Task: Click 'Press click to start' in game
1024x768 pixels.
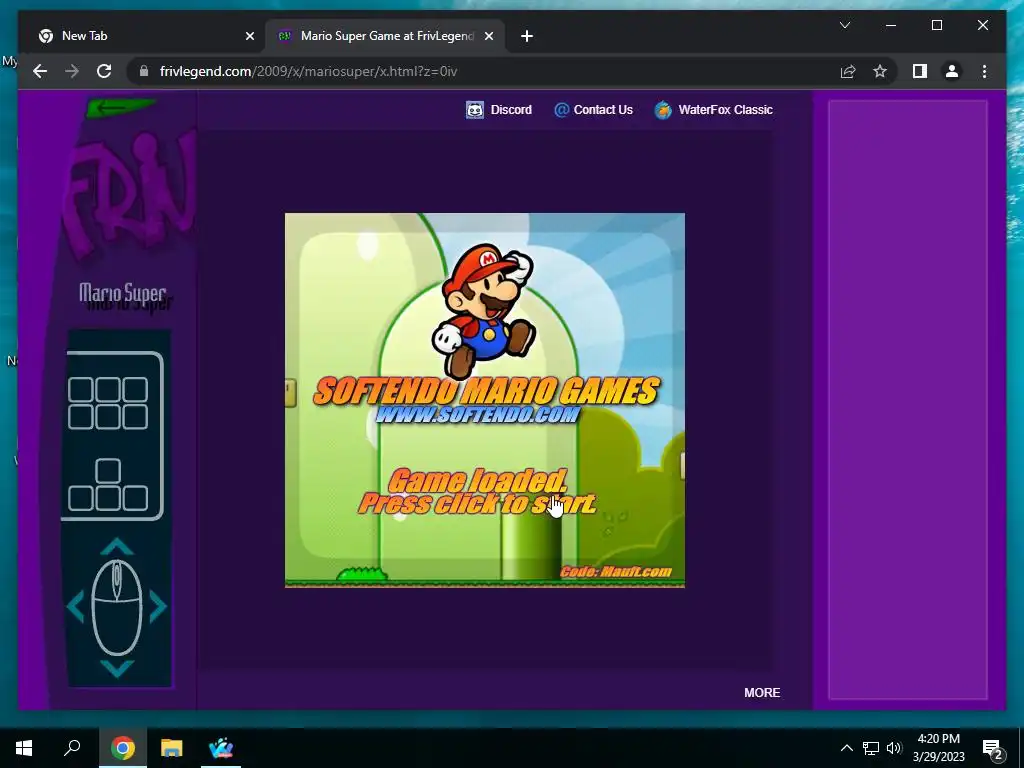Action: 477,504
